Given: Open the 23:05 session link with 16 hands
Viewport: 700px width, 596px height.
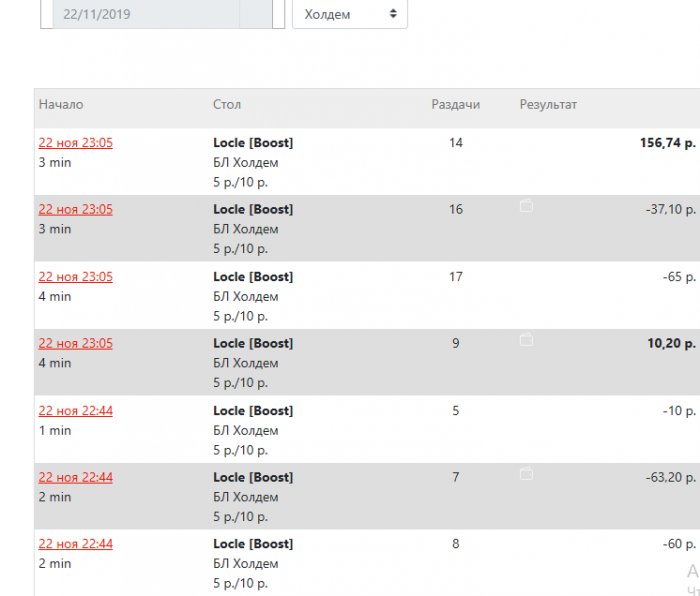Looking at the screenshot, I should [76, 210].
